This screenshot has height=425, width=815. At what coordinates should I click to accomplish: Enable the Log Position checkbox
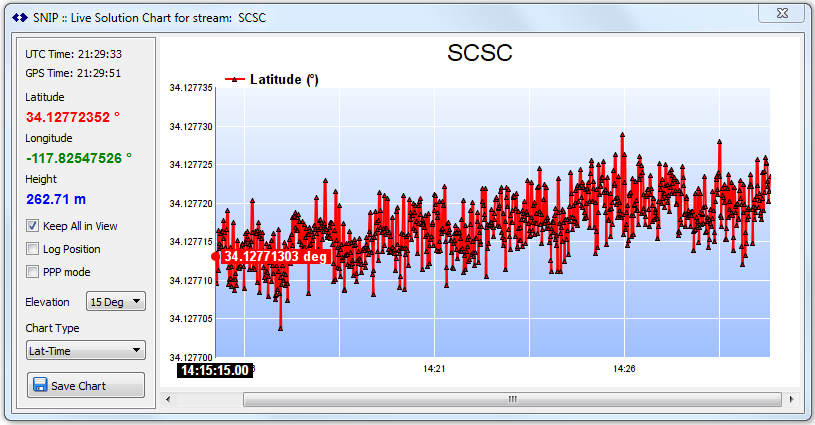pyautogui.click(x=33, y=249)
